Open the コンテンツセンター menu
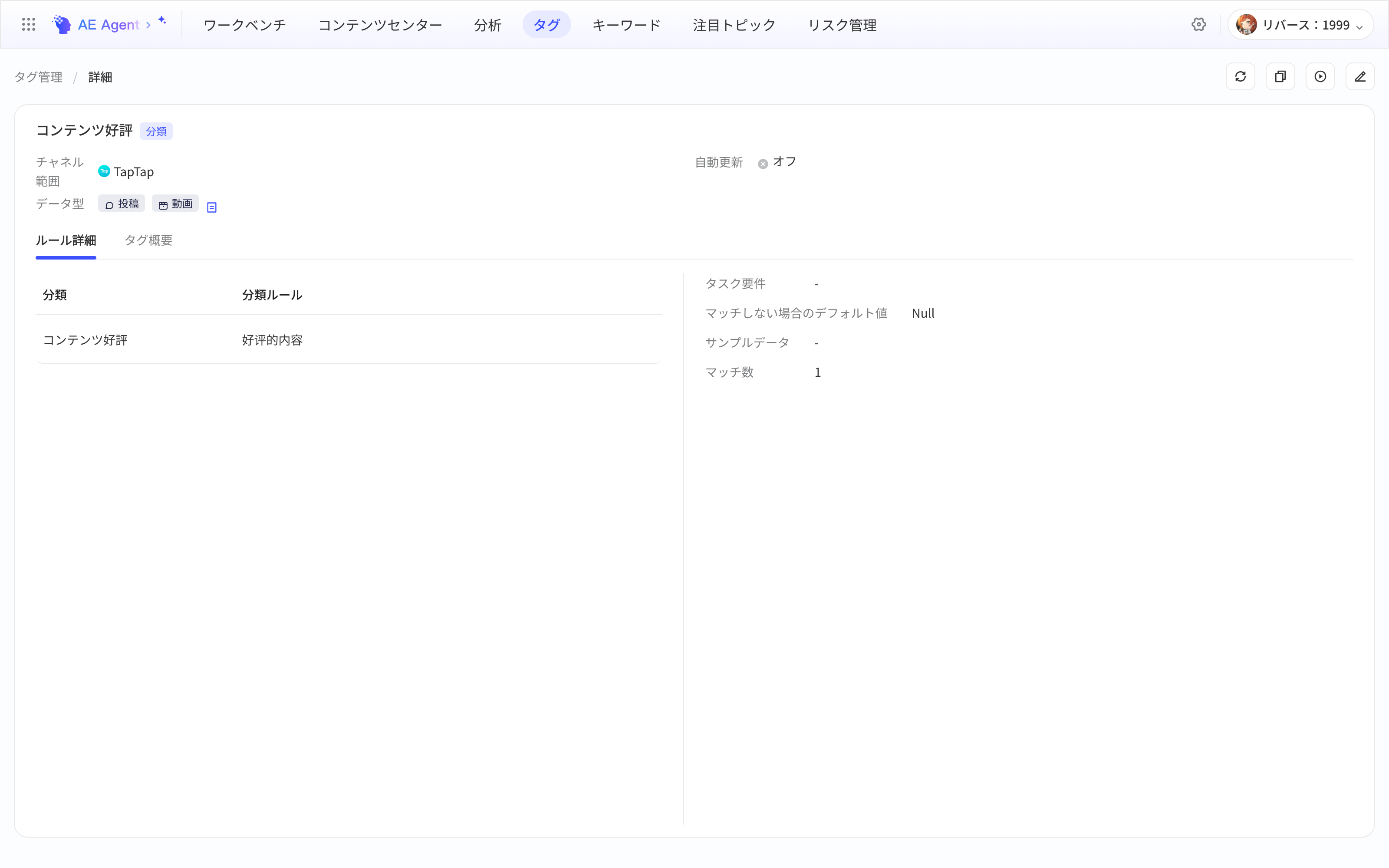 point(380,25)
